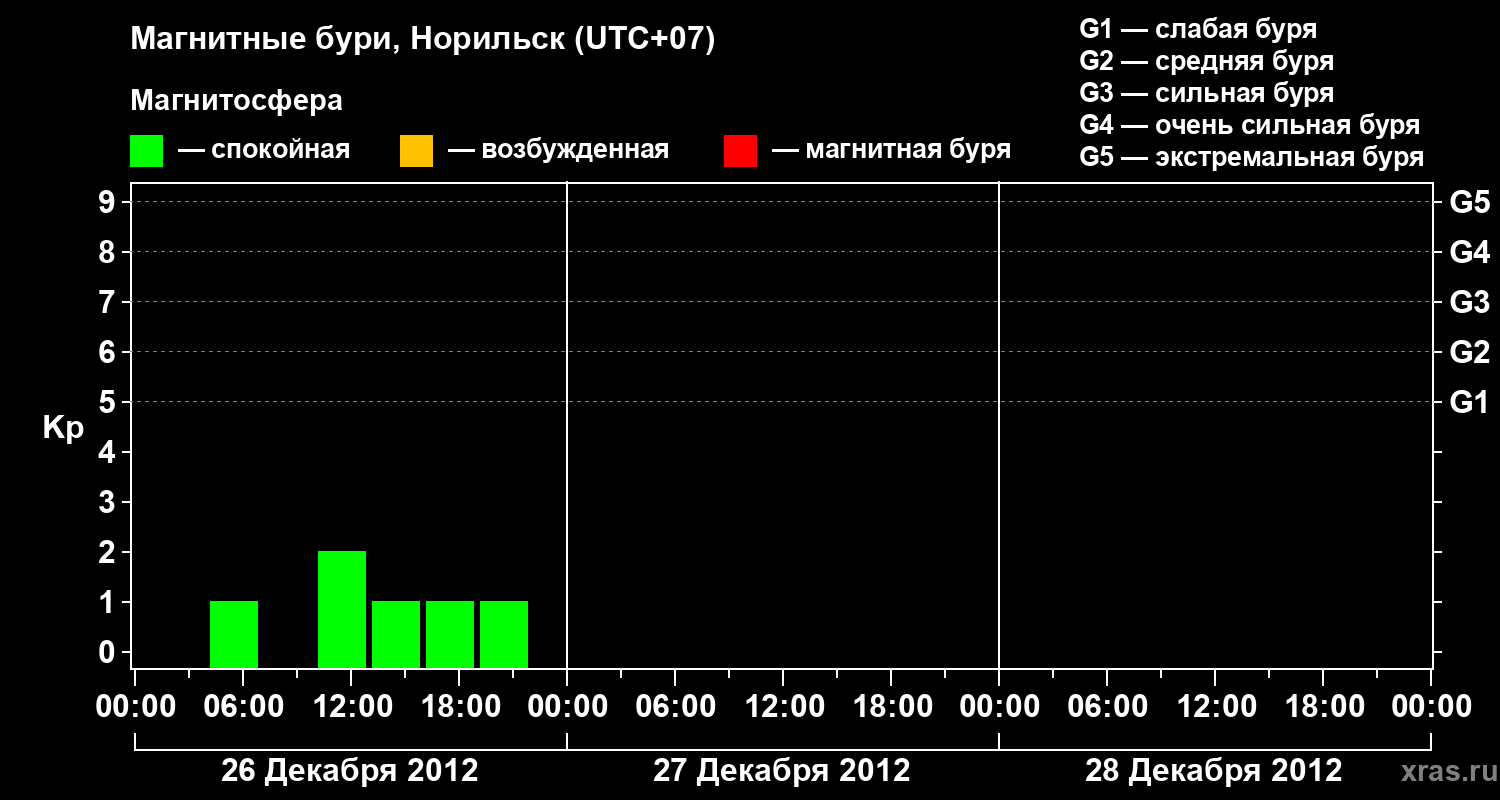Click the '27 Декабря 2012' date label
Screen dimensions: 1500x800
(782, 771)
